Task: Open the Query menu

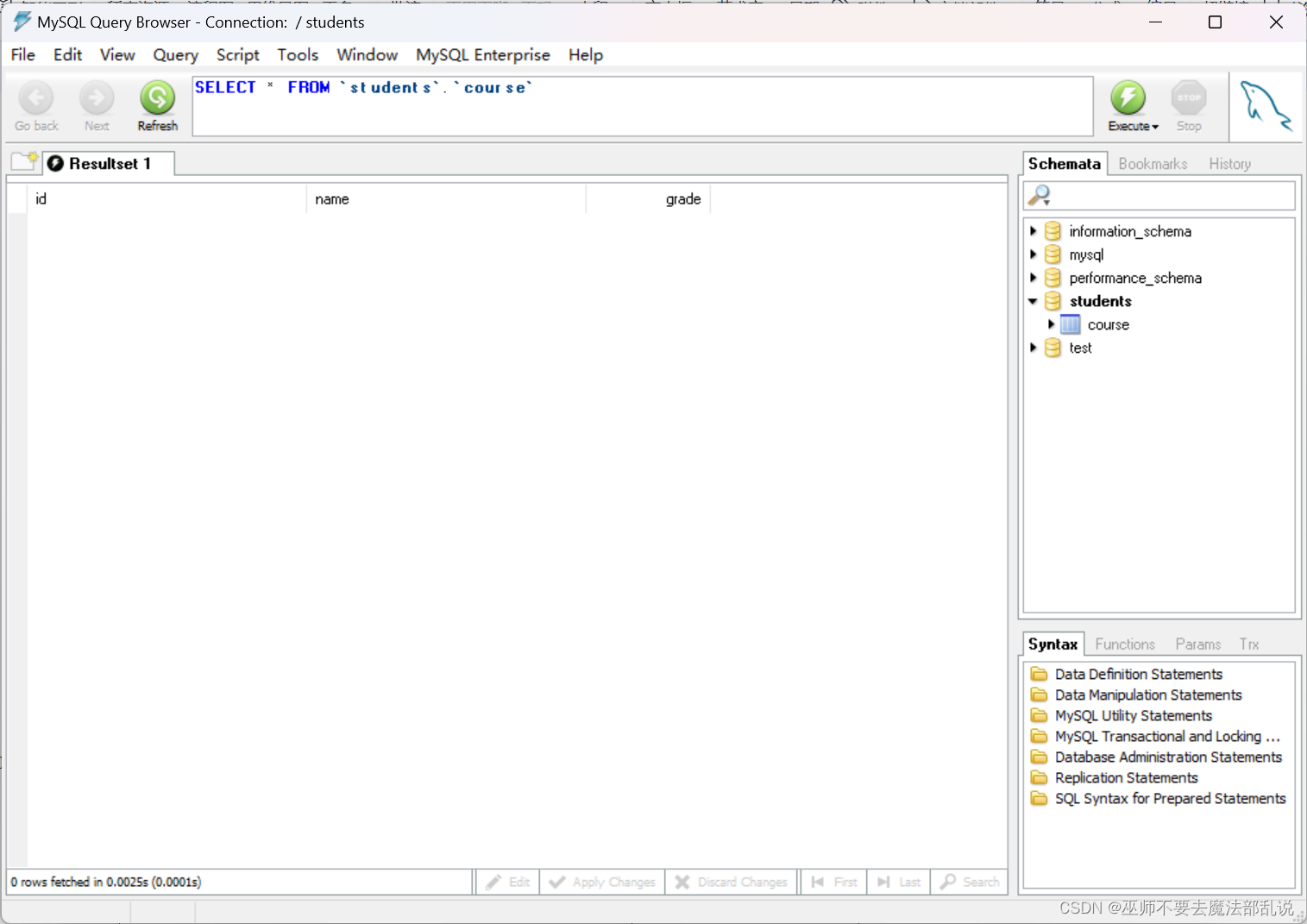Action: (175, 54)
